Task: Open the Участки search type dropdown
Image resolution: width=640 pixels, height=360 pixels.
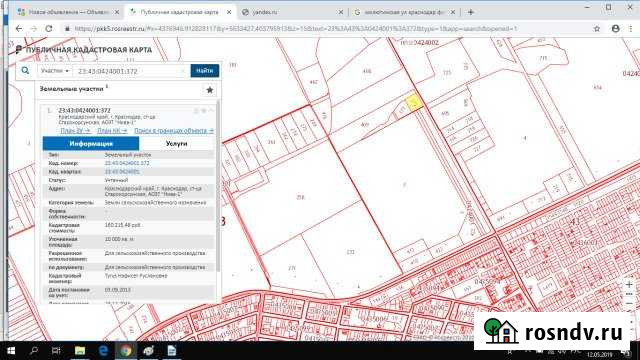Action: pyautogui.click(x=55, y=71)
